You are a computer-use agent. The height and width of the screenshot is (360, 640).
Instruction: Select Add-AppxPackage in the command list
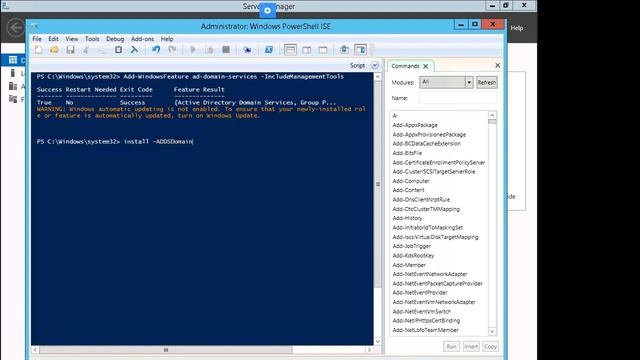(415, 125)
